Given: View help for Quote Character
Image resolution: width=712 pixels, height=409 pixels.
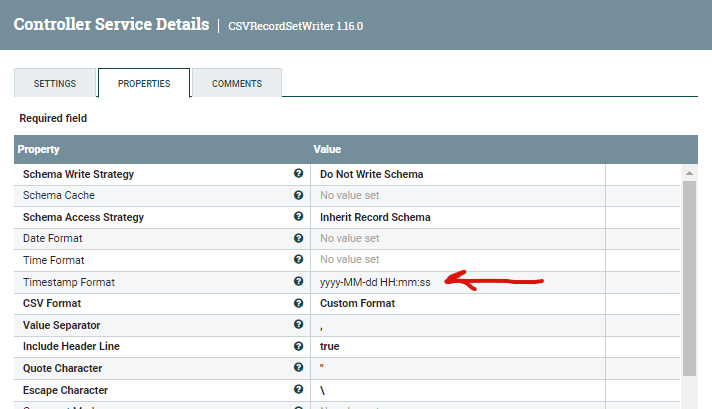Looking at the screenshot, I should pyautogui.click(x=298, y=367).
